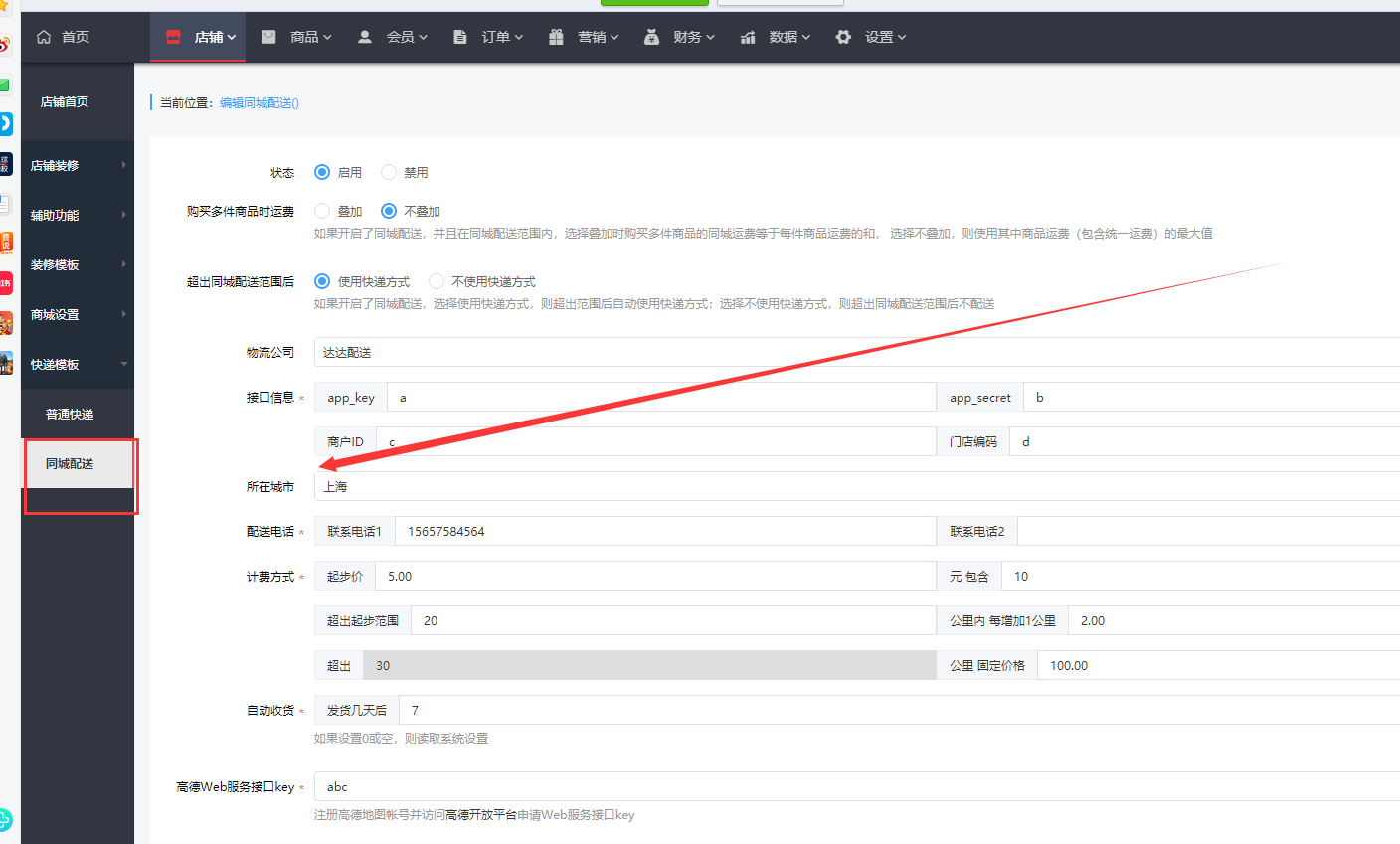1400x844 pixels.
Task: Click the 营销 gift box icon
Action: pos(556,37)
